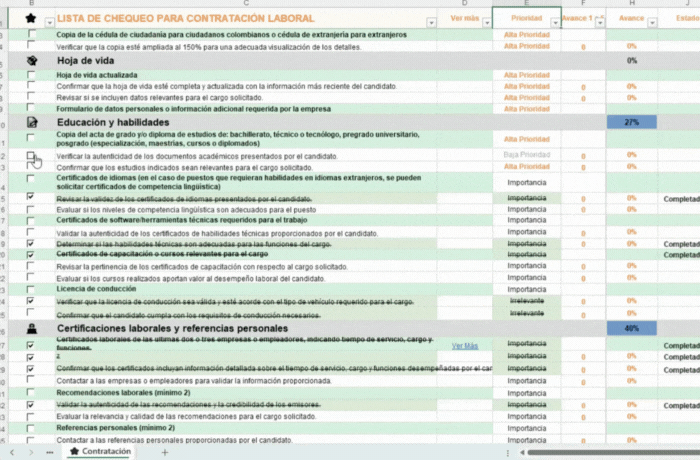Open the Prioridad column filter dropdown

click(555, 22)
